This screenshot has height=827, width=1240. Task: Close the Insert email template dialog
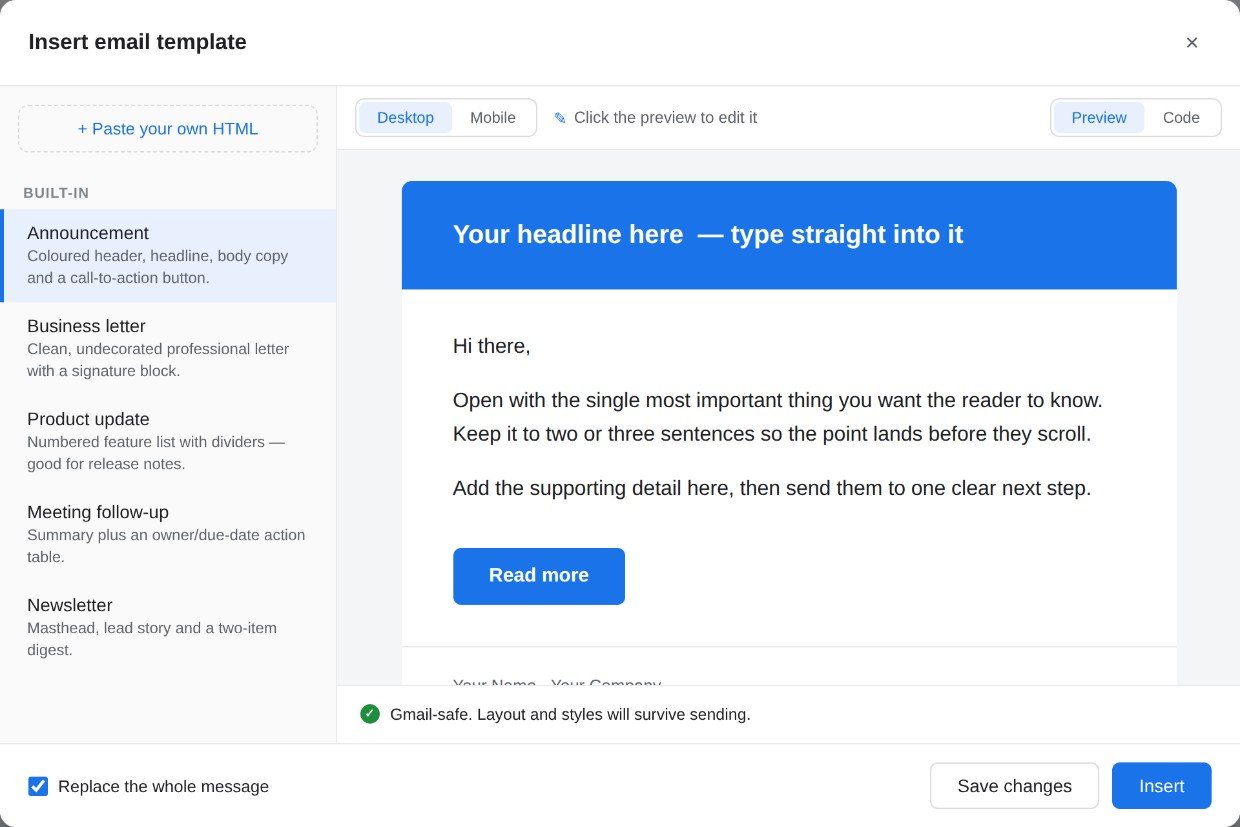tap(1191, 42)
